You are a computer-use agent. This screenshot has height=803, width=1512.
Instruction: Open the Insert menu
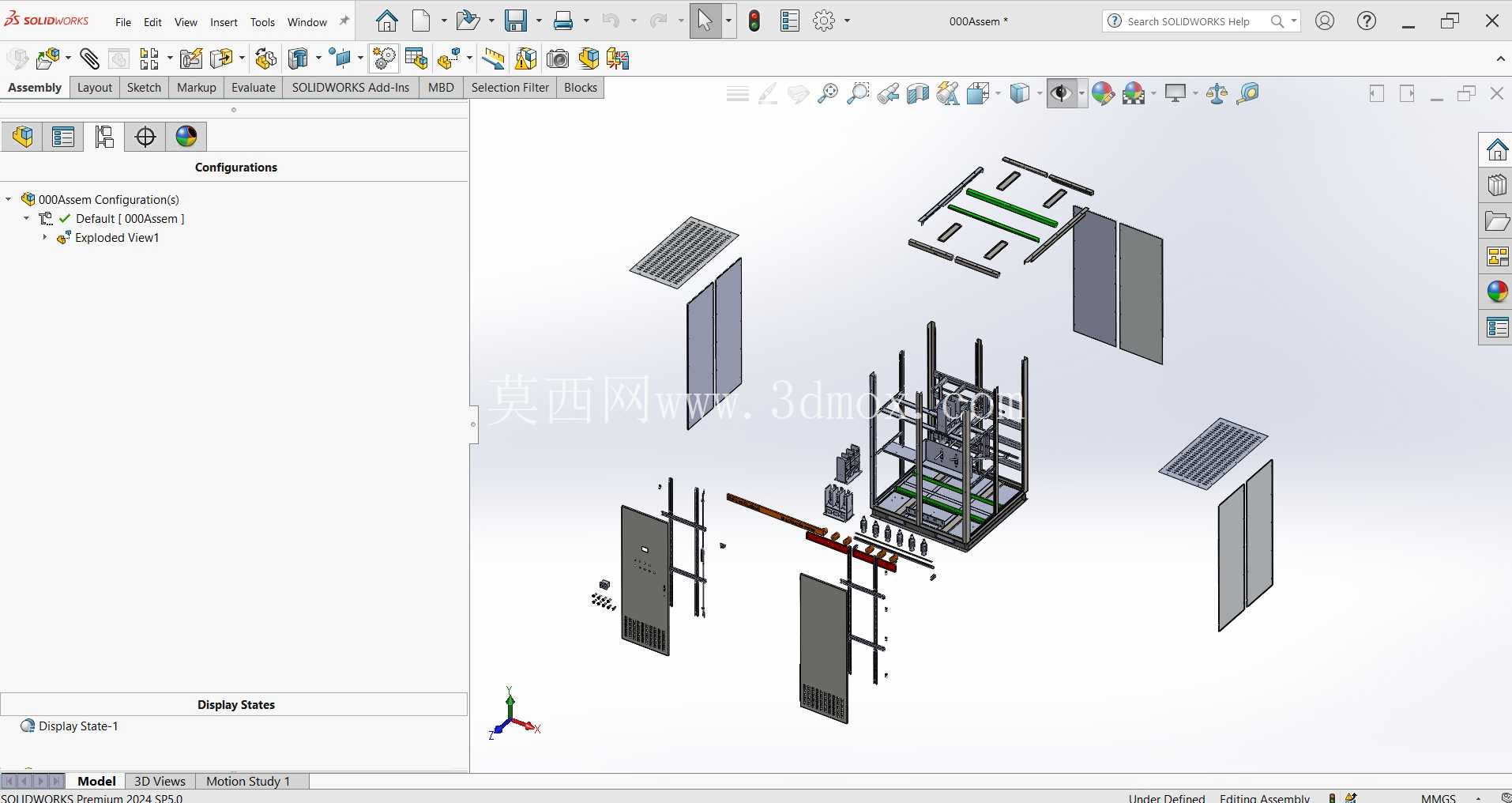tap(224, 22)
